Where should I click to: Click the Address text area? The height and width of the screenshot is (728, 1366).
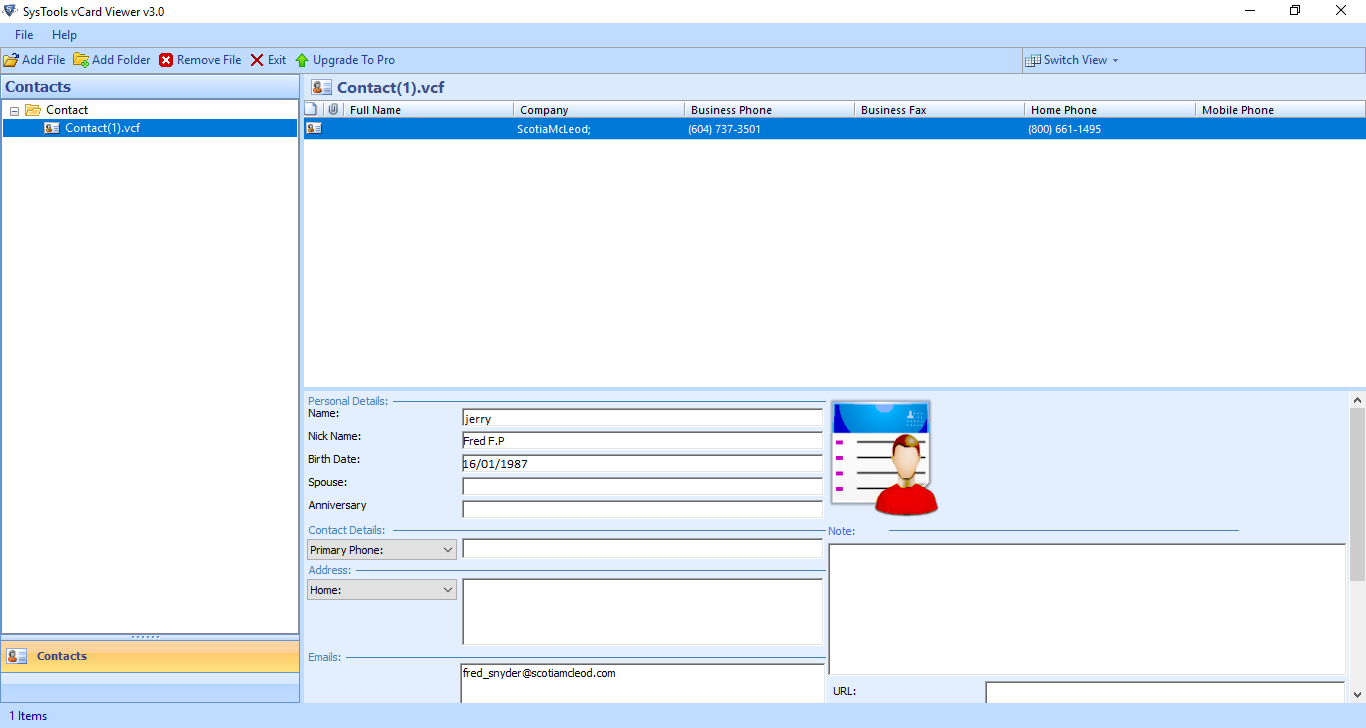(x=642, y=612)
